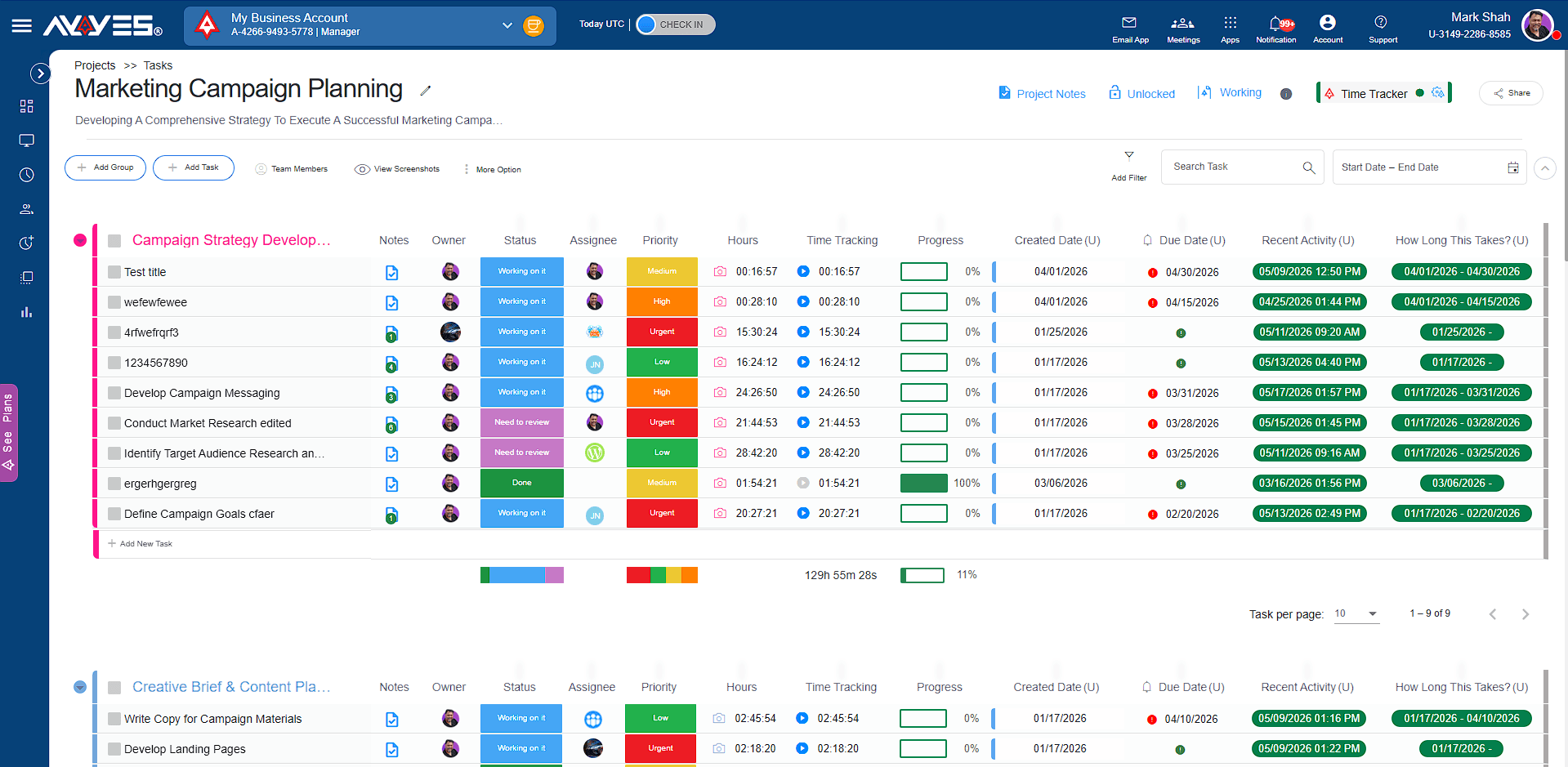Click progress bar of ergerhgergreg task
The image size is (1568, 767).
pos(924,483)
